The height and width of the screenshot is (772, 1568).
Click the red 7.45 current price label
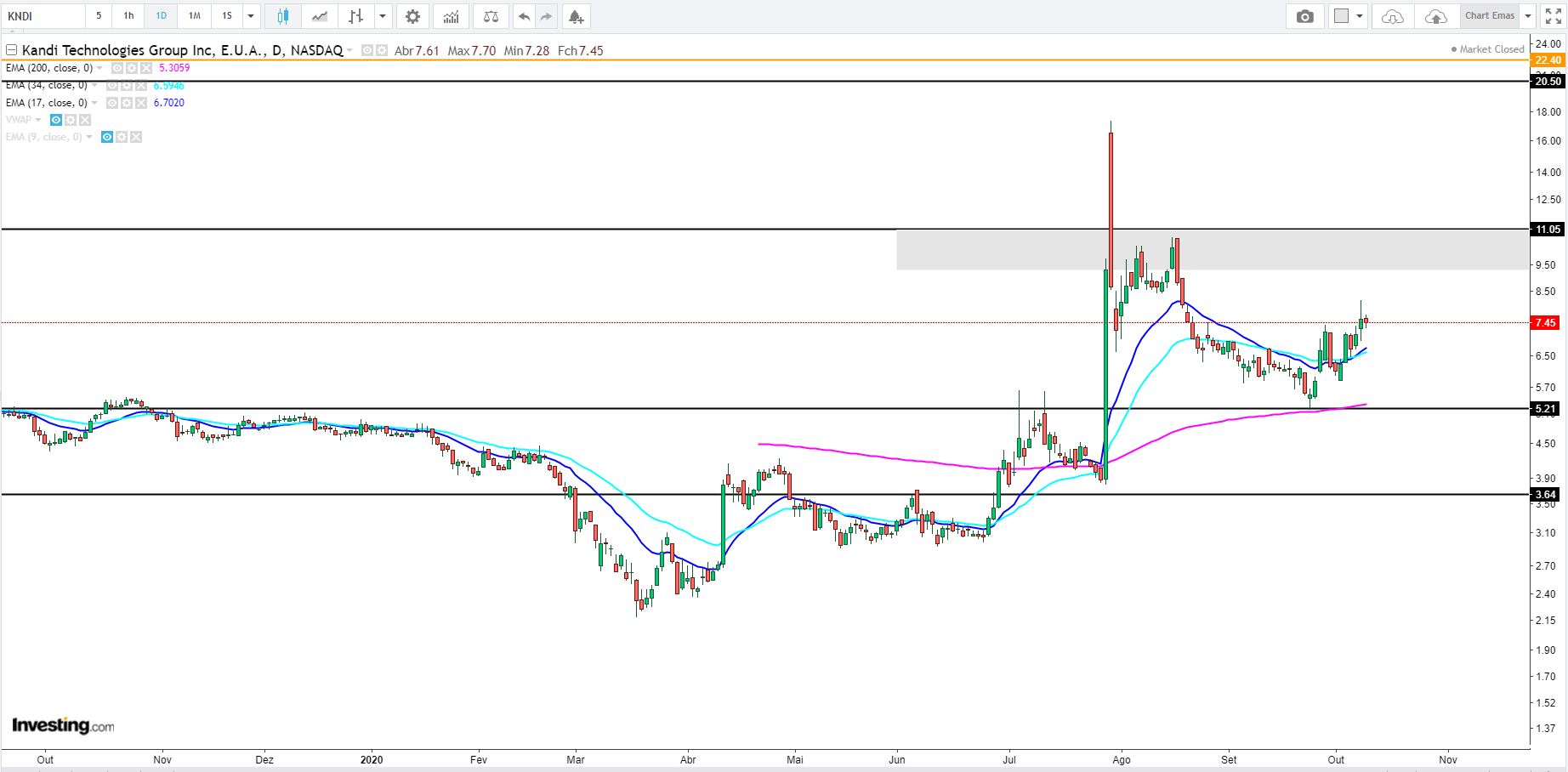(x=1545, y=323)
